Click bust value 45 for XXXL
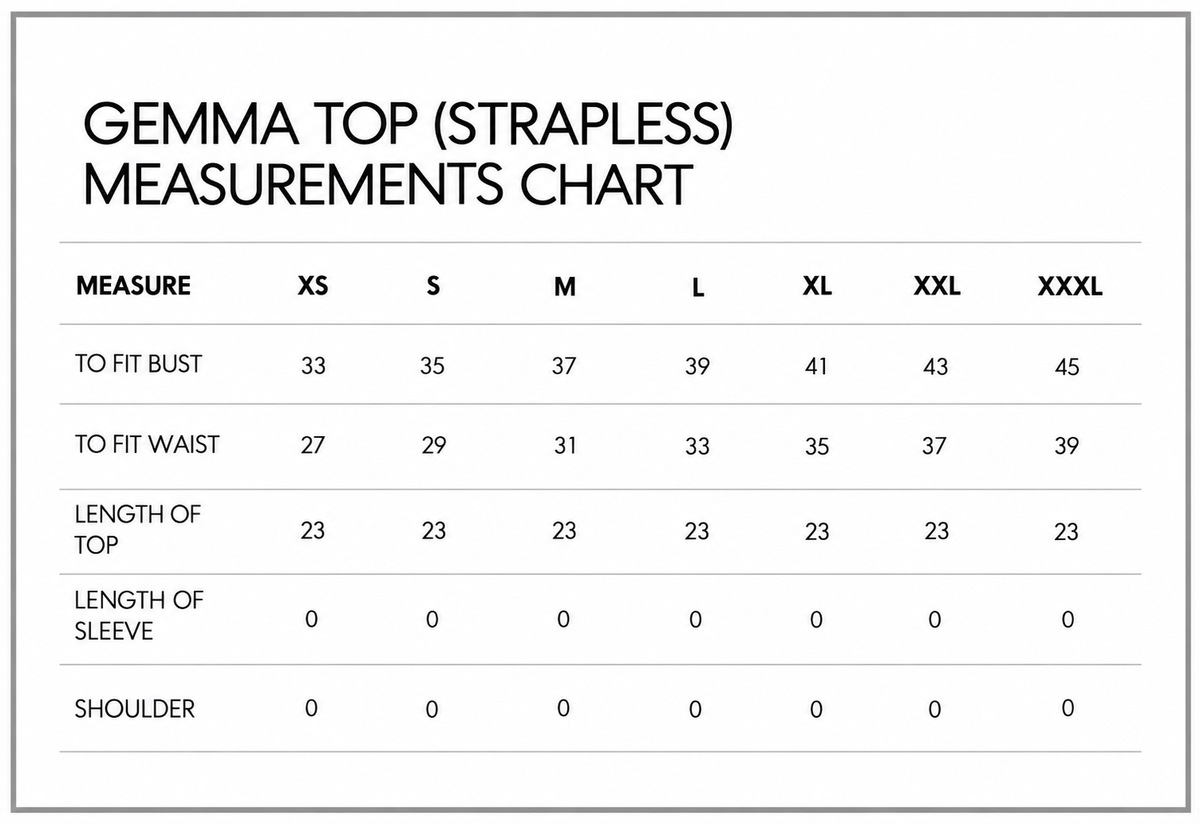Image resolution: width=1200 pixels, height=824 pixels. tap(1067, 367)
